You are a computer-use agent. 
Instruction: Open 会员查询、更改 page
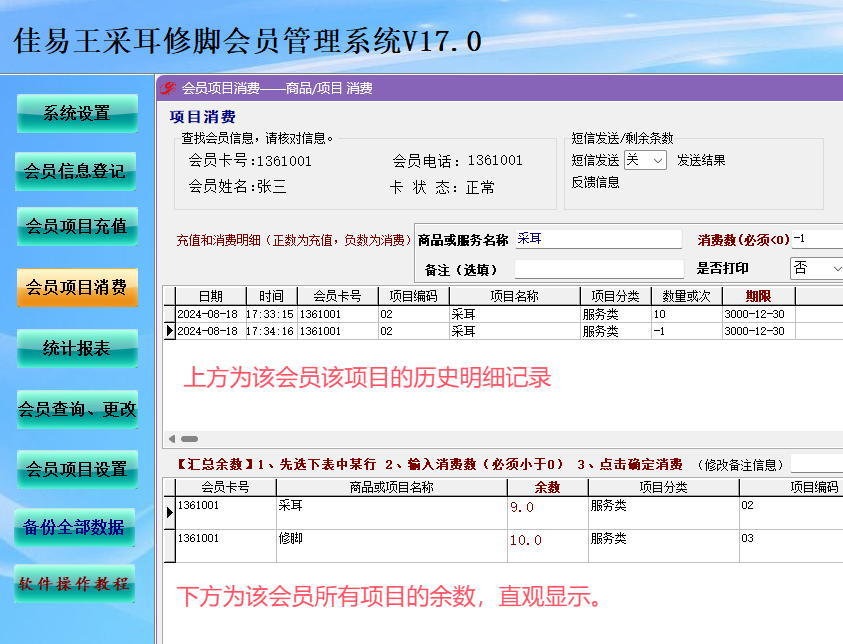[77, 410]
